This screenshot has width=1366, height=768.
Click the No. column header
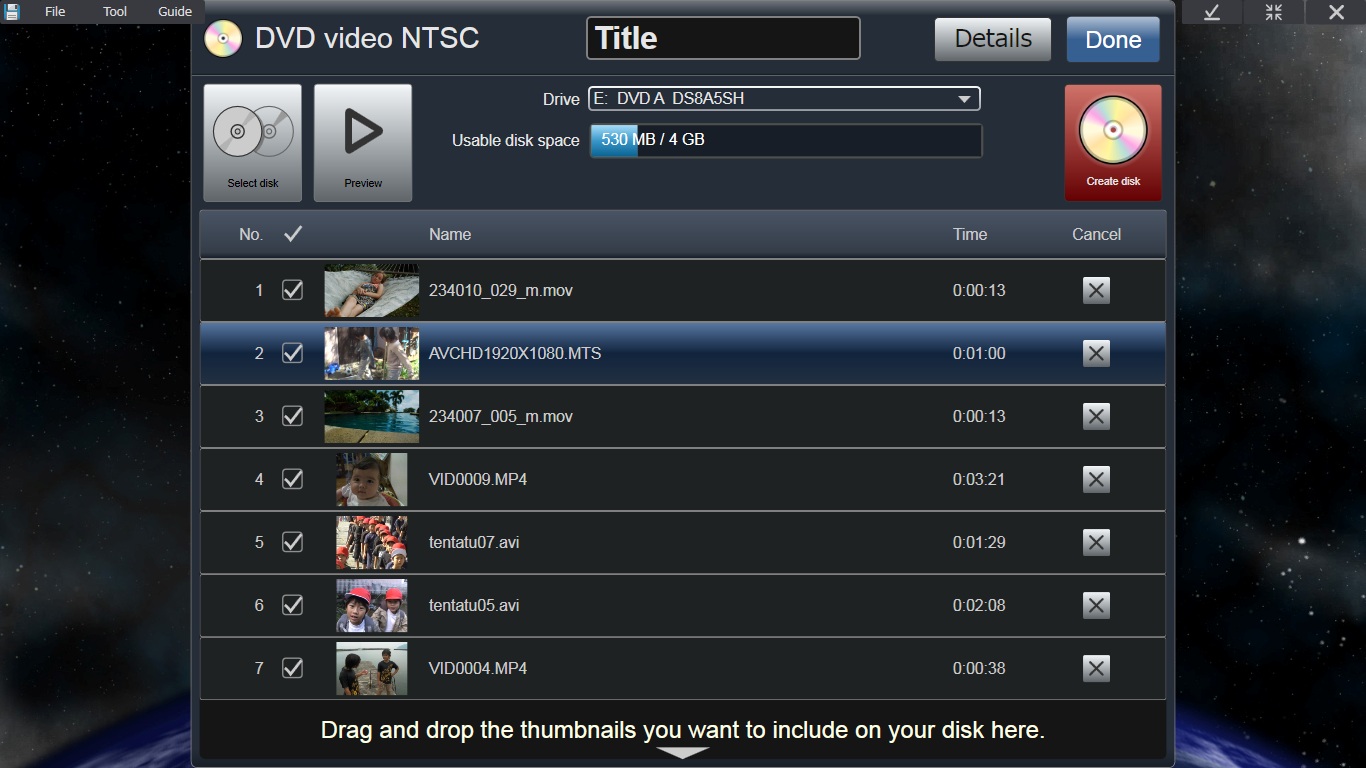[x=251, y=234]
